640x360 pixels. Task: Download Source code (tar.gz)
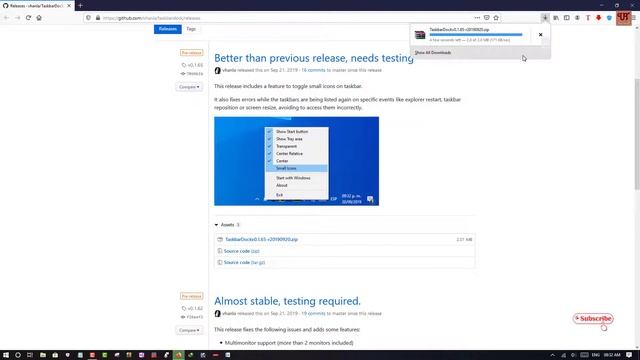click(x=244, y=262)
